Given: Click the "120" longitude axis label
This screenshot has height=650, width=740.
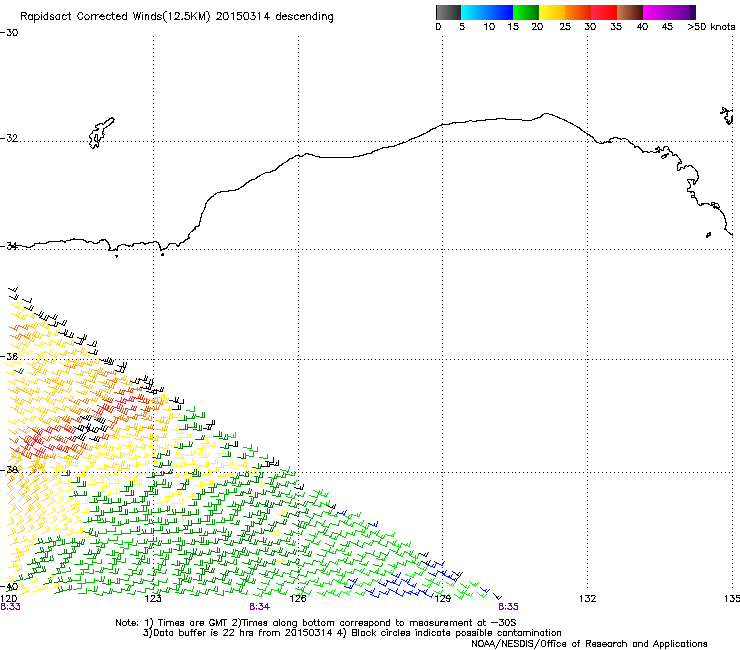Looking at the screenshot, I should 8,599.
